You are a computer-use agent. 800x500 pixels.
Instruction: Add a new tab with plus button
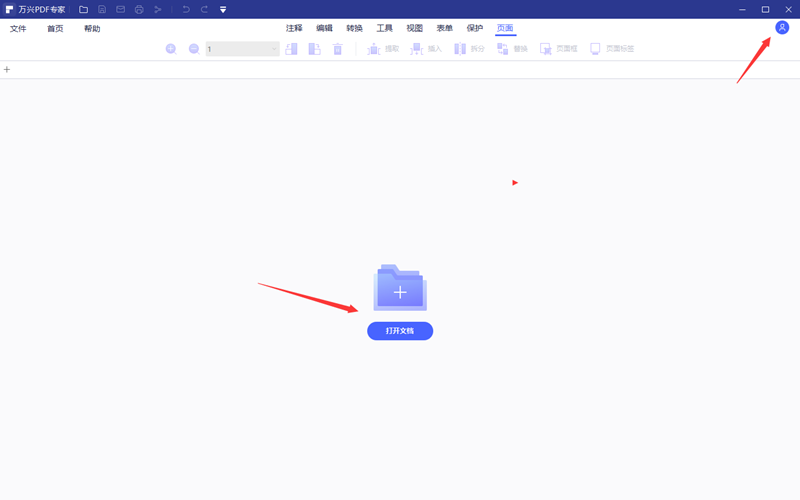(7, 70)
